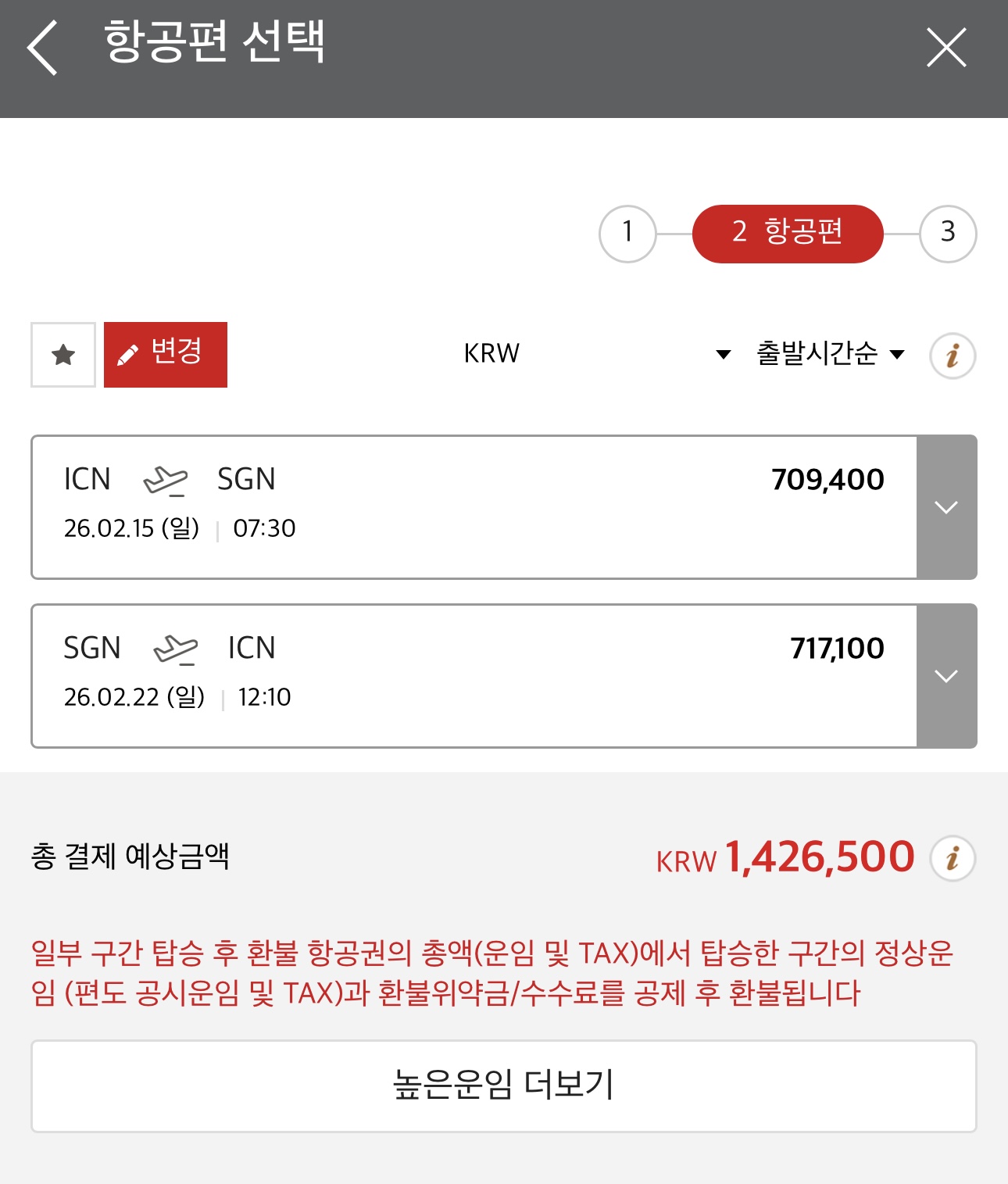The height and width of the screenshot is (1184, 1008).
Task: Click the plane icon on SGN to ICN card
Action: point(175,649)
